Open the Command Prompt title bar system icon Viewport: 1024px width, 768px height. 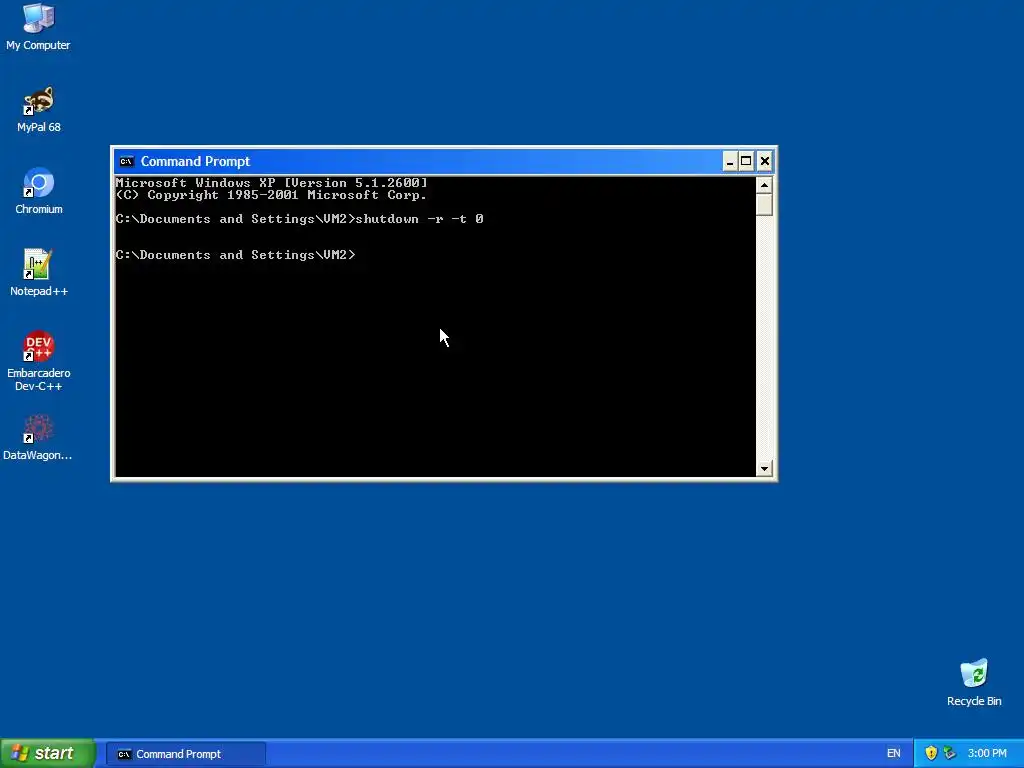[127, 161]
